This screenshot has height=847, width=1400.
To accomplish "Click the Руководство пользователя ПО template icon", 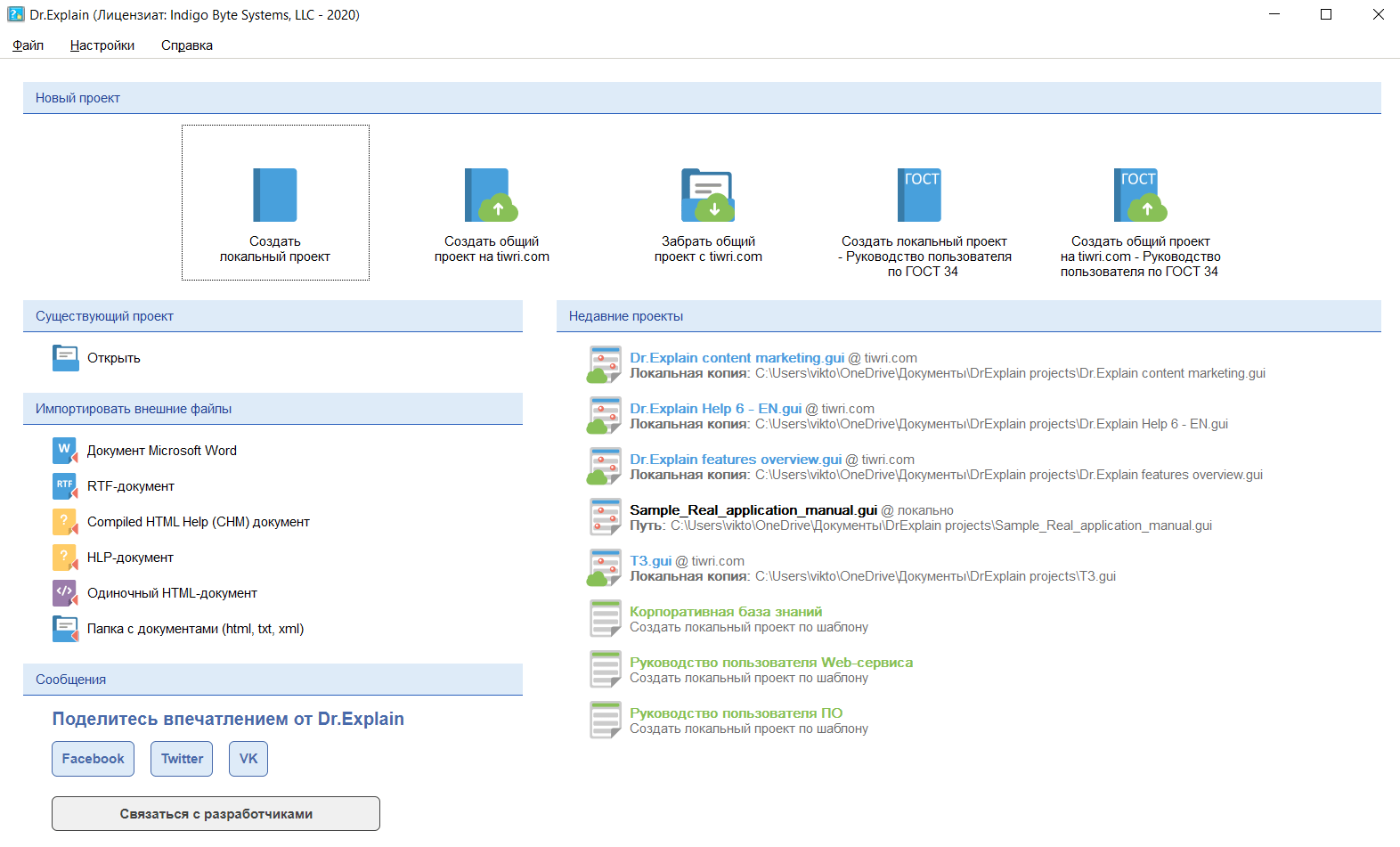I will (606, 721).
